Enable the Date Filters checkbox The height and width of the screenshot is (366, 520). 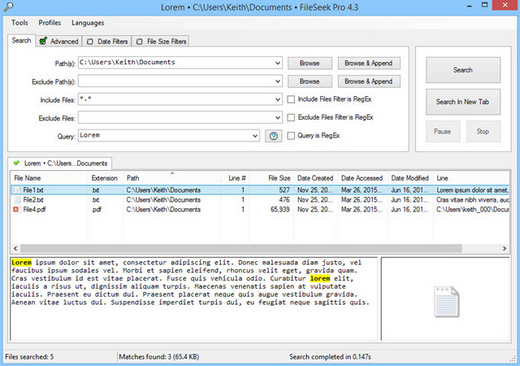pos(90,42)
